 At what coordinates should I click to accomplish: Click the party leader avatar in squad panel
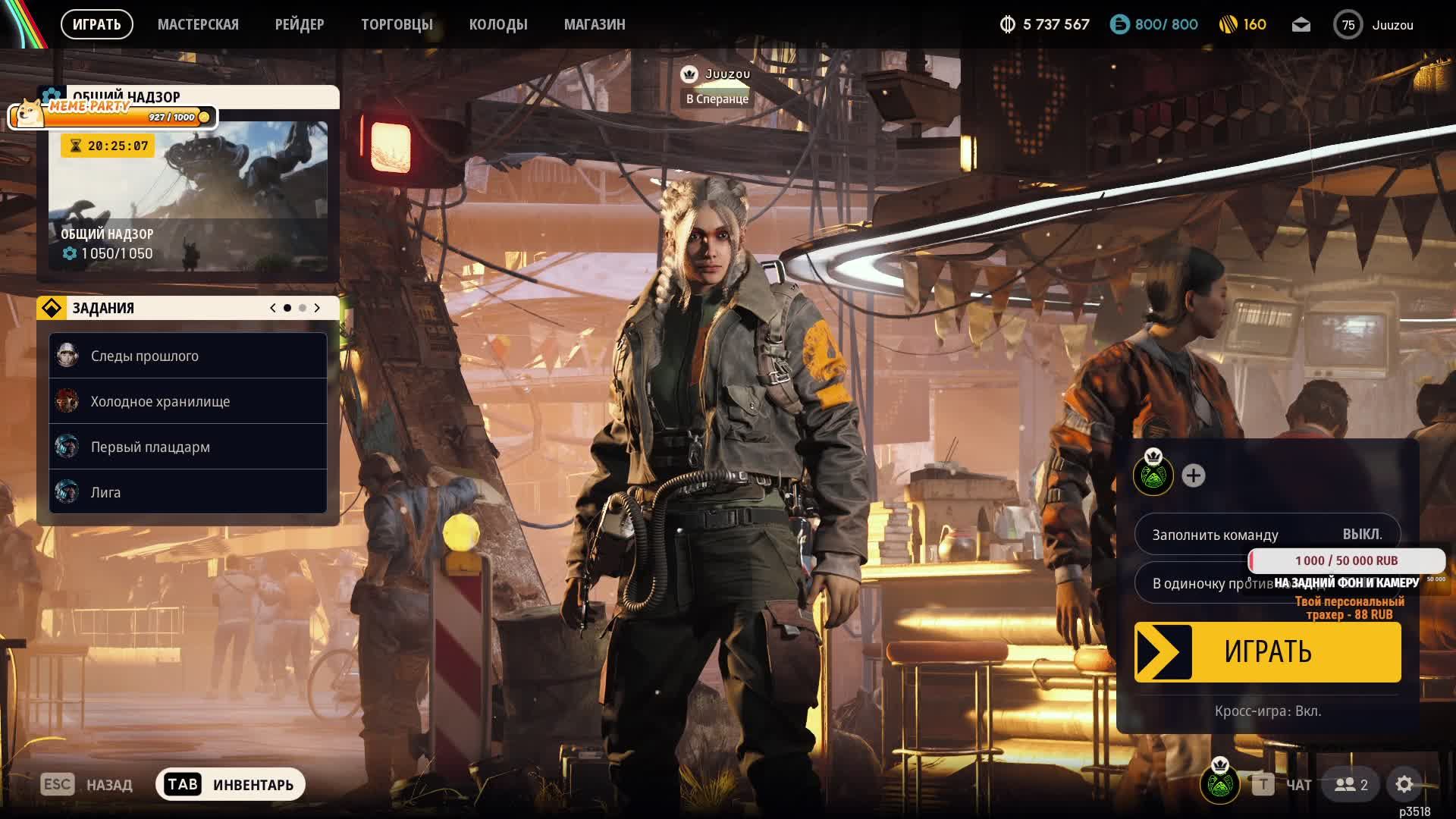pyautogui.click(x=1153, y=475)
